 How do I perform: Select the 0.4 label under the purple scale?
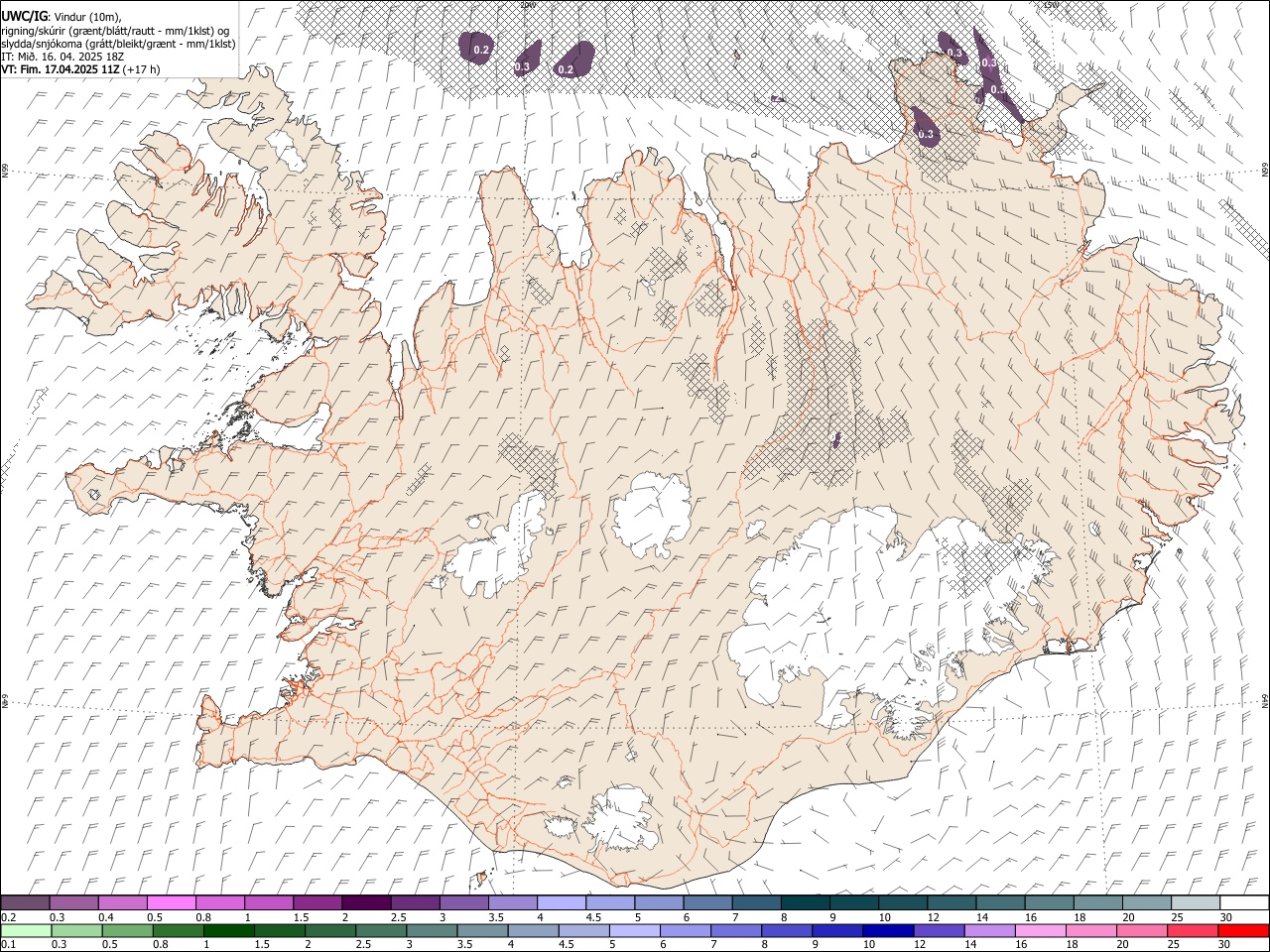(x=106, y=917)
